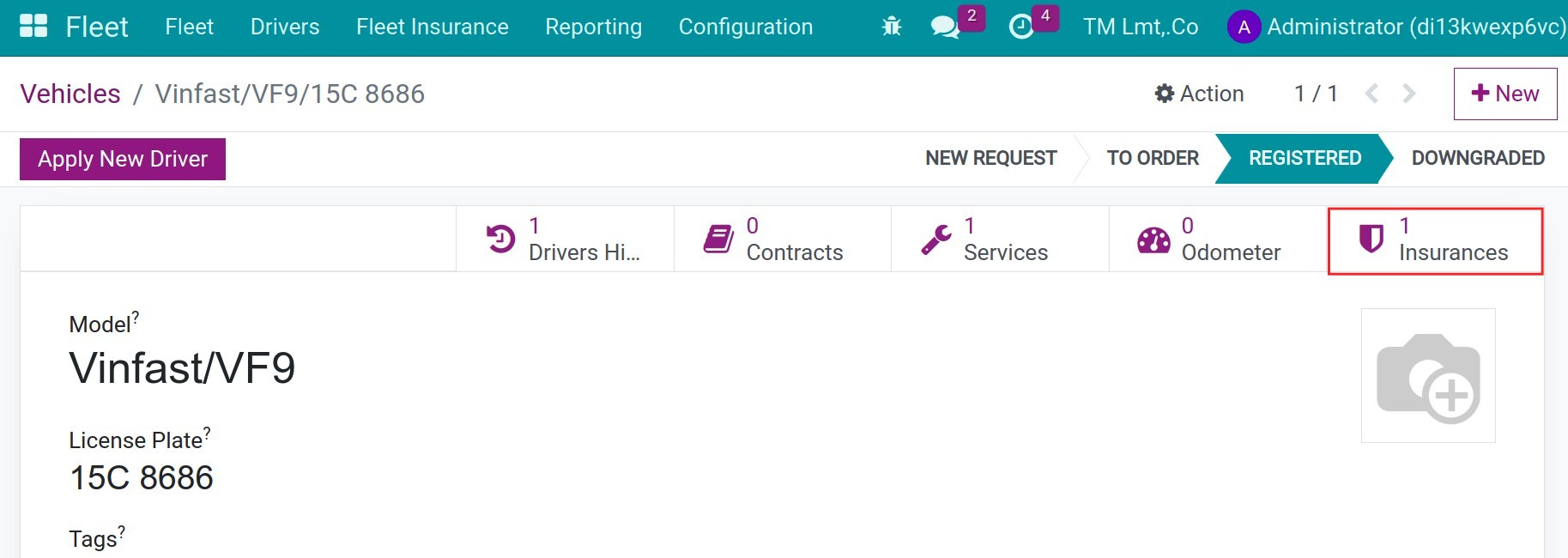Set status to Downgraded
1568x558 pixels.
pyautogui.click(x=1478, y=158)
